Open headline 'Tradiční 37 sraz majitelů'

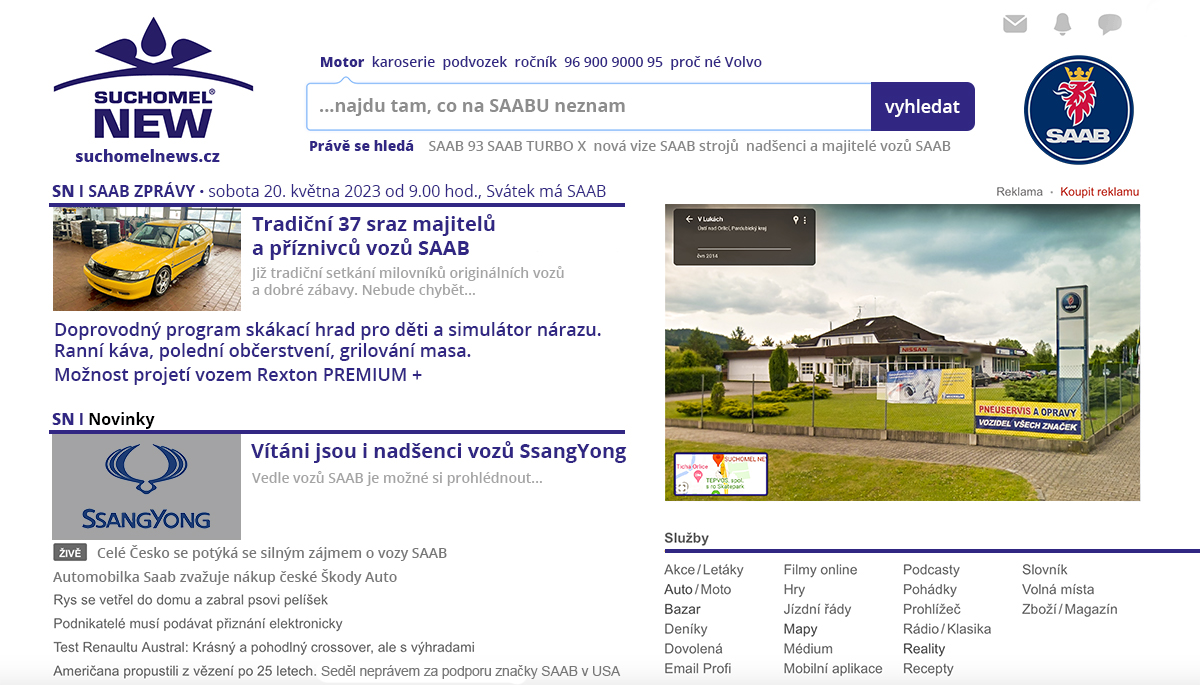pos(374,236)
